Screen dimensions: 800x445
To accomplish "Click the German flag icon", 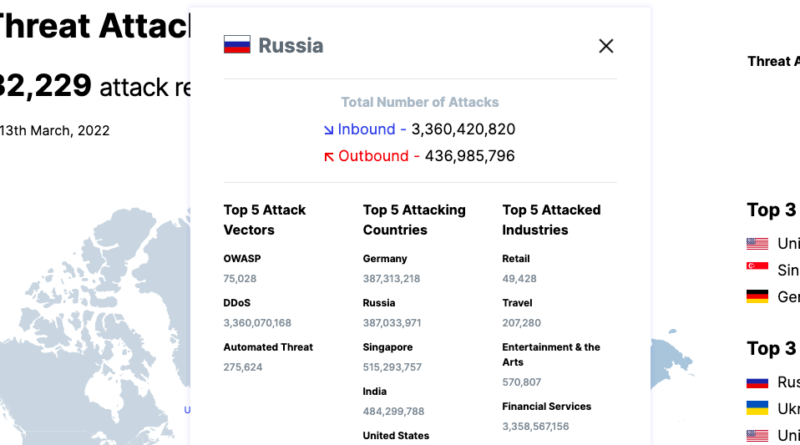I will pyautogui.click(x=757, y=296).
